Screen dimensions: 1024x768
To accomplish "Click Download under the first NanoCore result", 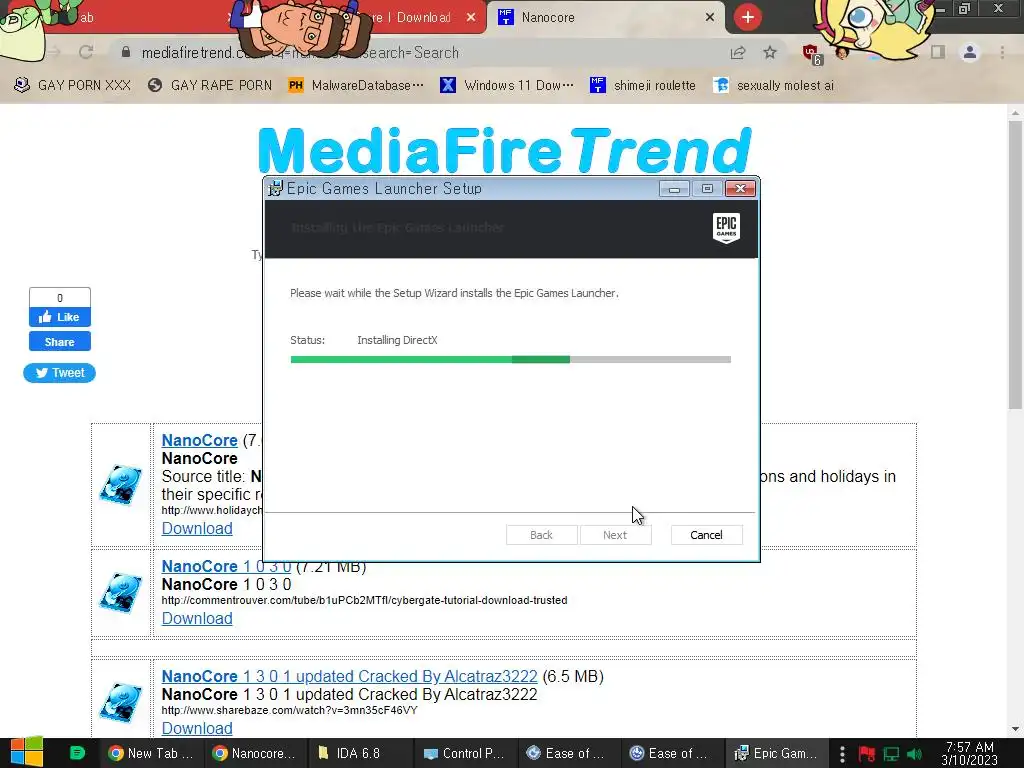I will pyautogui.click(x=197, y=528).
